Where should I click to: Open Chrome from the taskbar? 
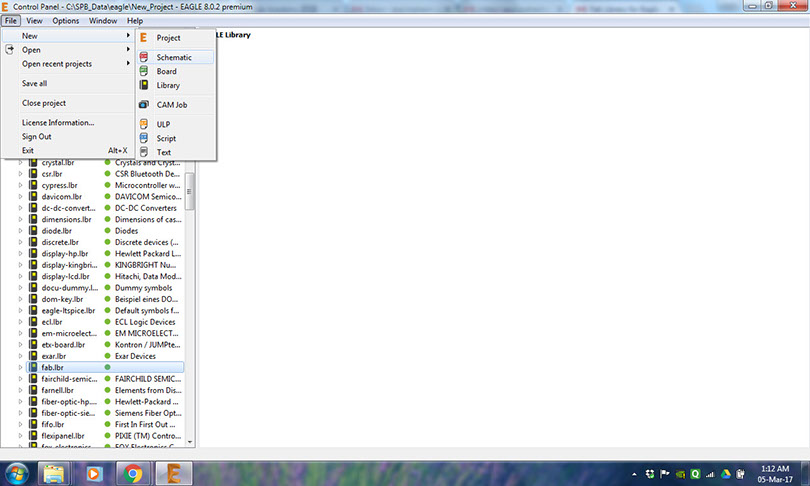click(133, 474)
